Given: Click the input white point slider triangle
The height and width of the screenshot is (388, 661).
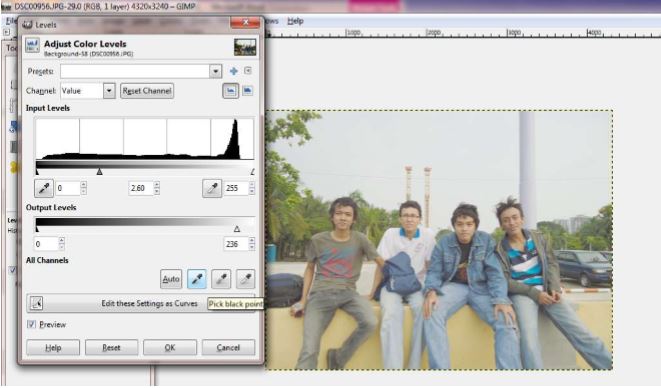Looking at the screenshot, I should pos(252,172).
